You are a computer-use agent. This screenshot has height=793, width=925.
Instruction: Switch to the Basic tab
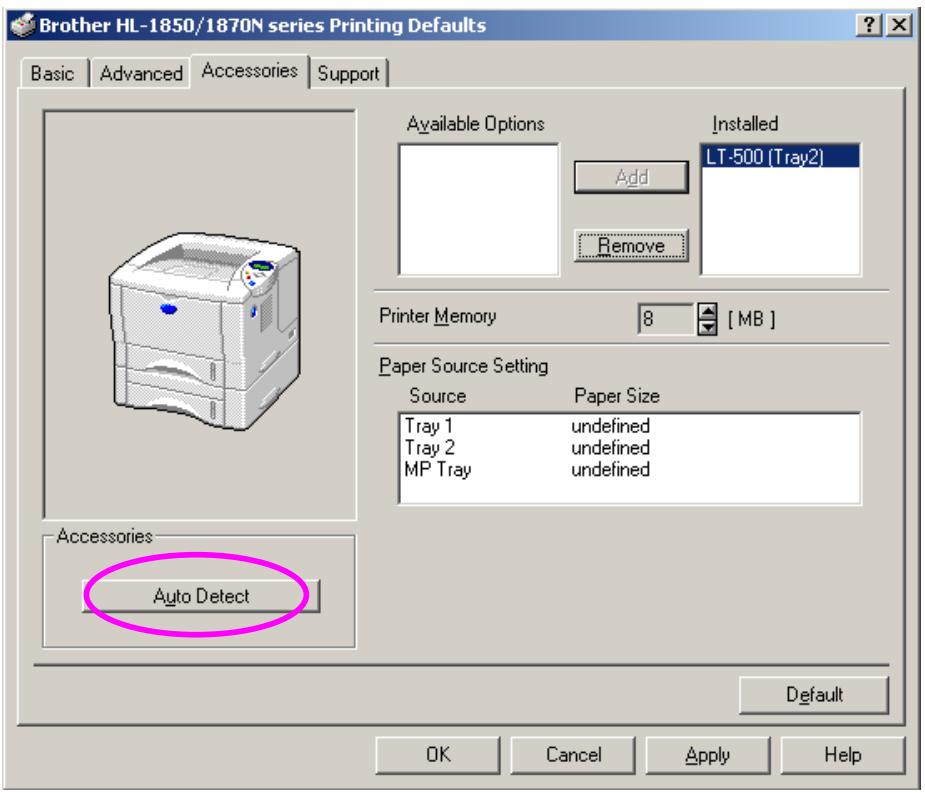click(53, 73)
